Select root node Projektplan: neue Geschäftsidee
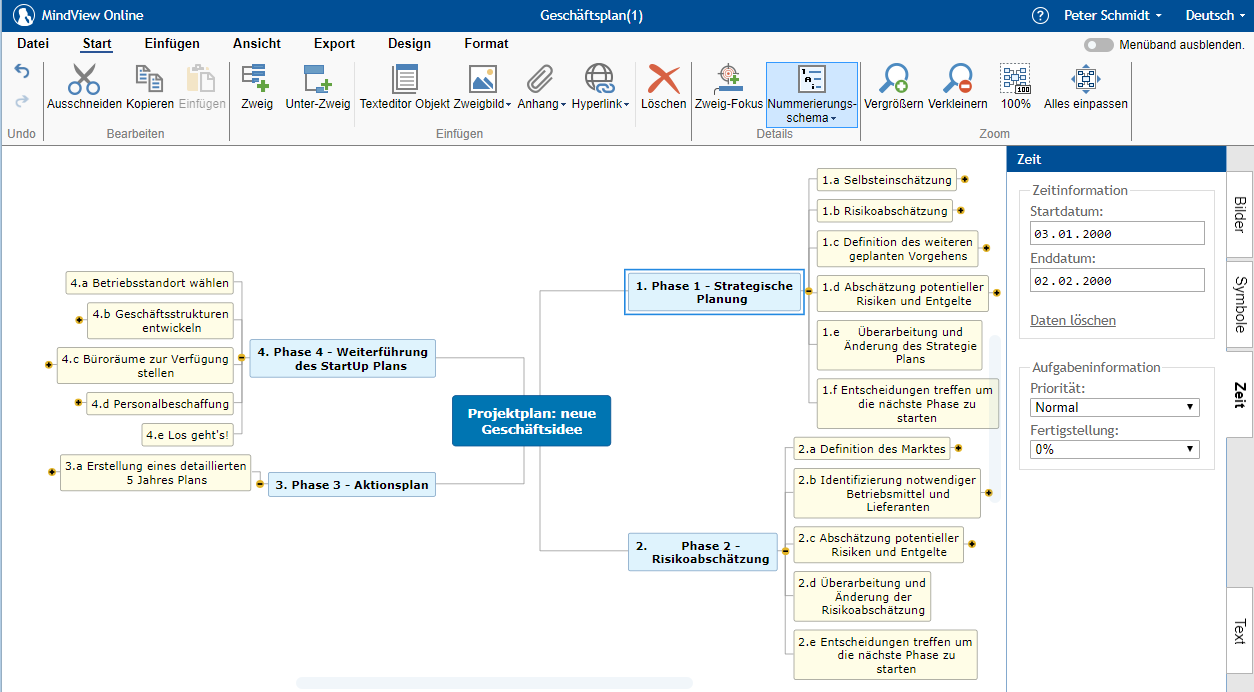1254x692 pixels. coord(531,421)
